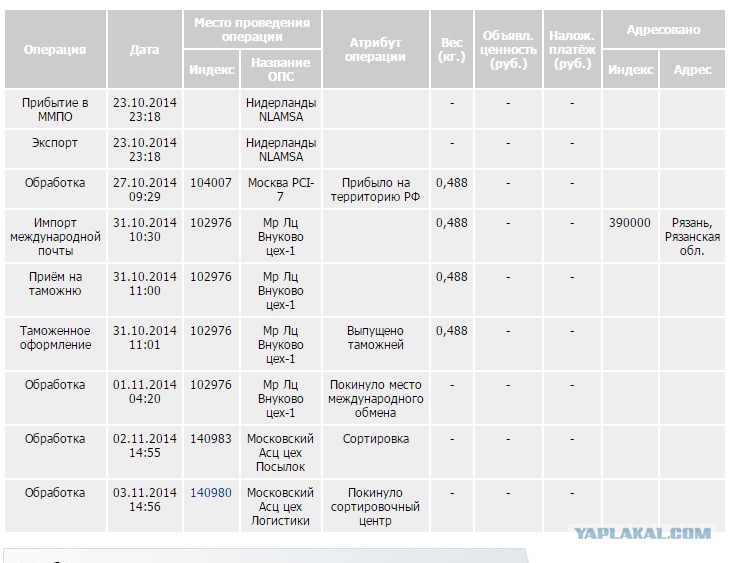This screenshot has height=563, width=737.
Task: Click the 'Выпущено таможней' attribute
Action: click(x=375, y=337)
